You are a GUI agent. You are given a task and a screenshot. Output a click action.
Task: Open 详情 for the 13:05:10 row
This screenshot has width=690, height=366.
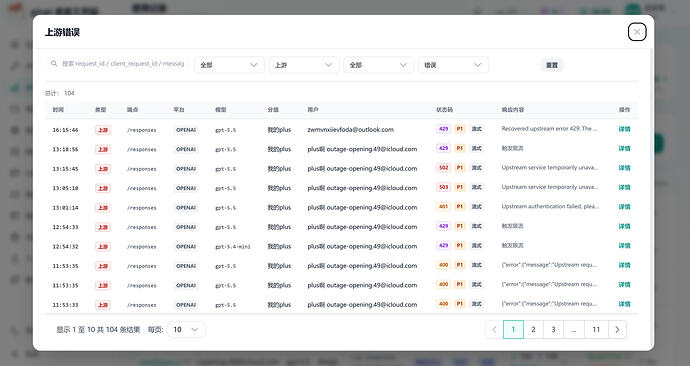coord(624,187)
